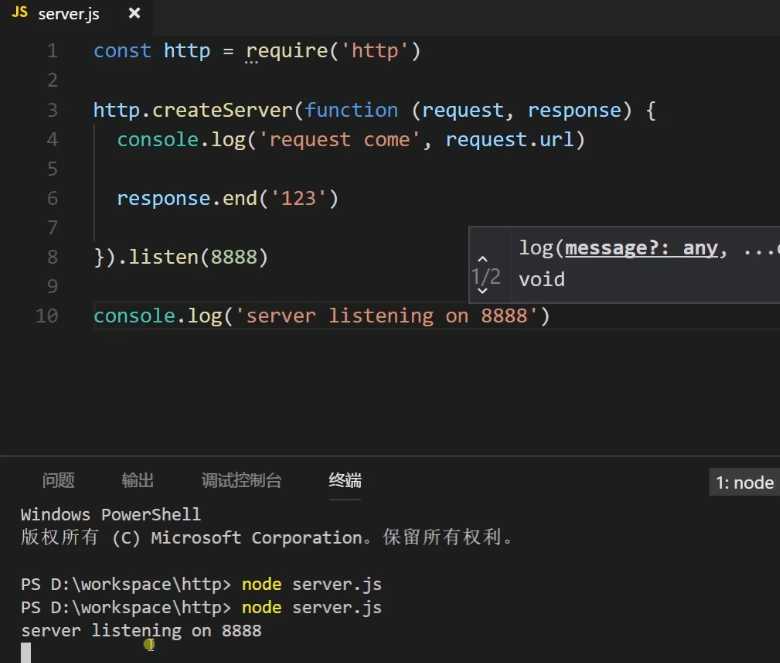Click the '1/2' signature counter
This screenshot has height=663, width=780.
click(x=486, y=277)
